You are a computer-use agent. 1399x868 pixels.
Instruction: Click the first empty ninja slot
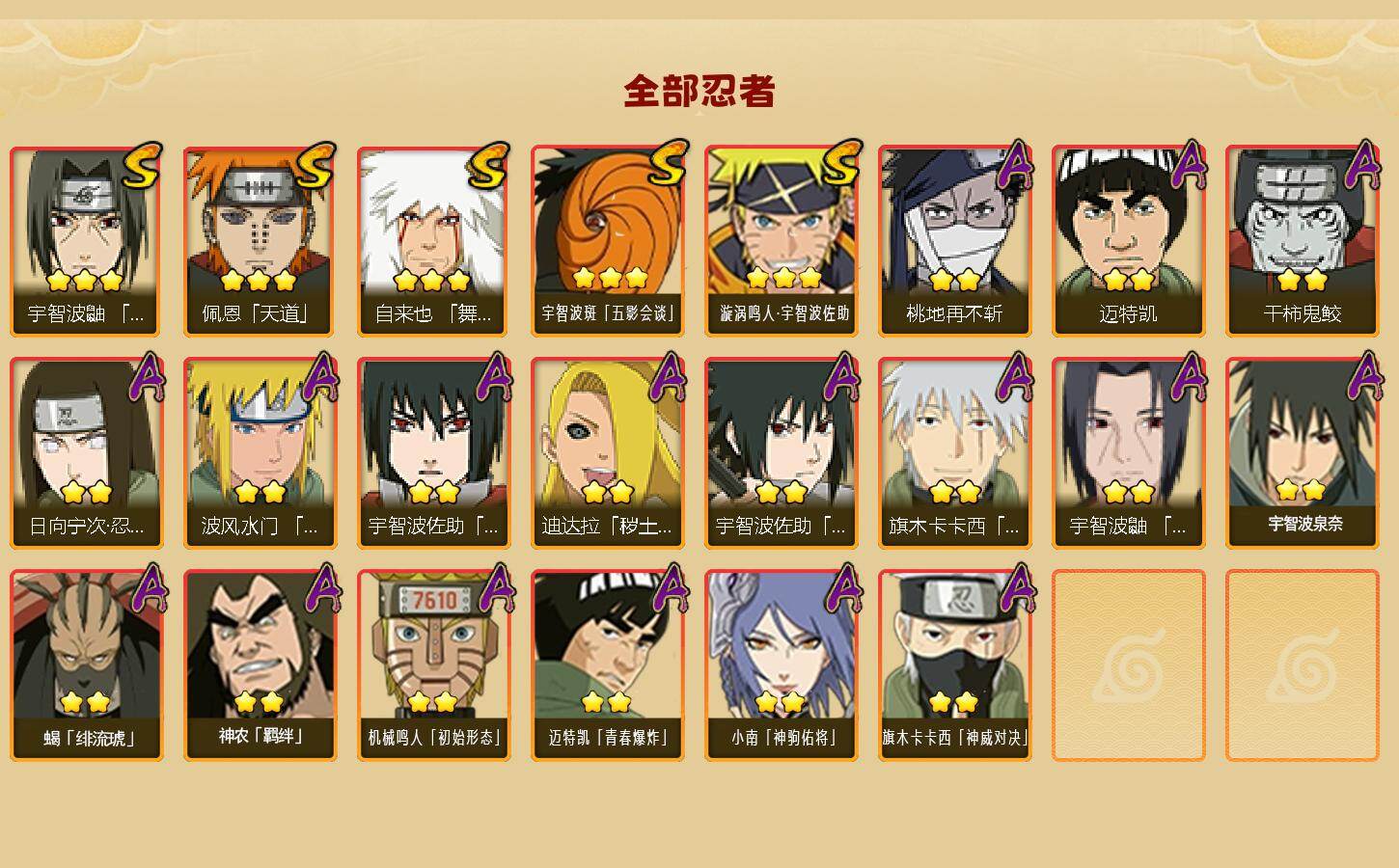(1128, 665)
